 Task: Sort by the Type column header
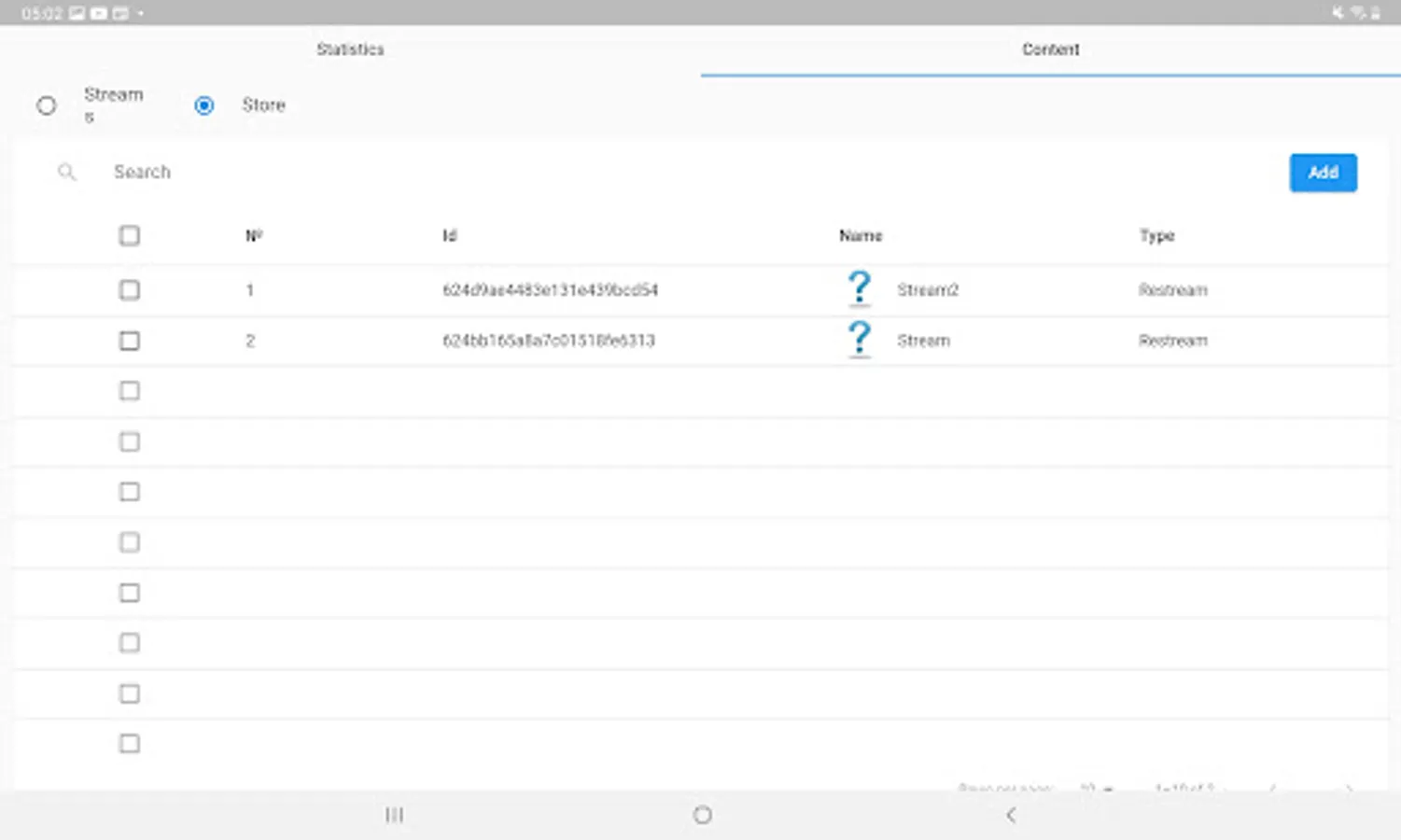[1156, 236]
